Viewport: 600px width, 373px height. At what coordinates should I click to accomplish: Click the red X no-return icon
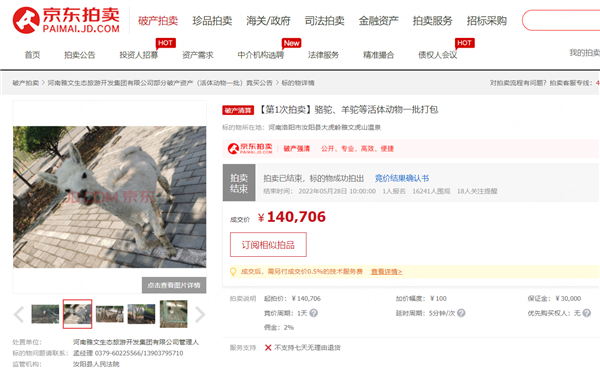point(268,348)
